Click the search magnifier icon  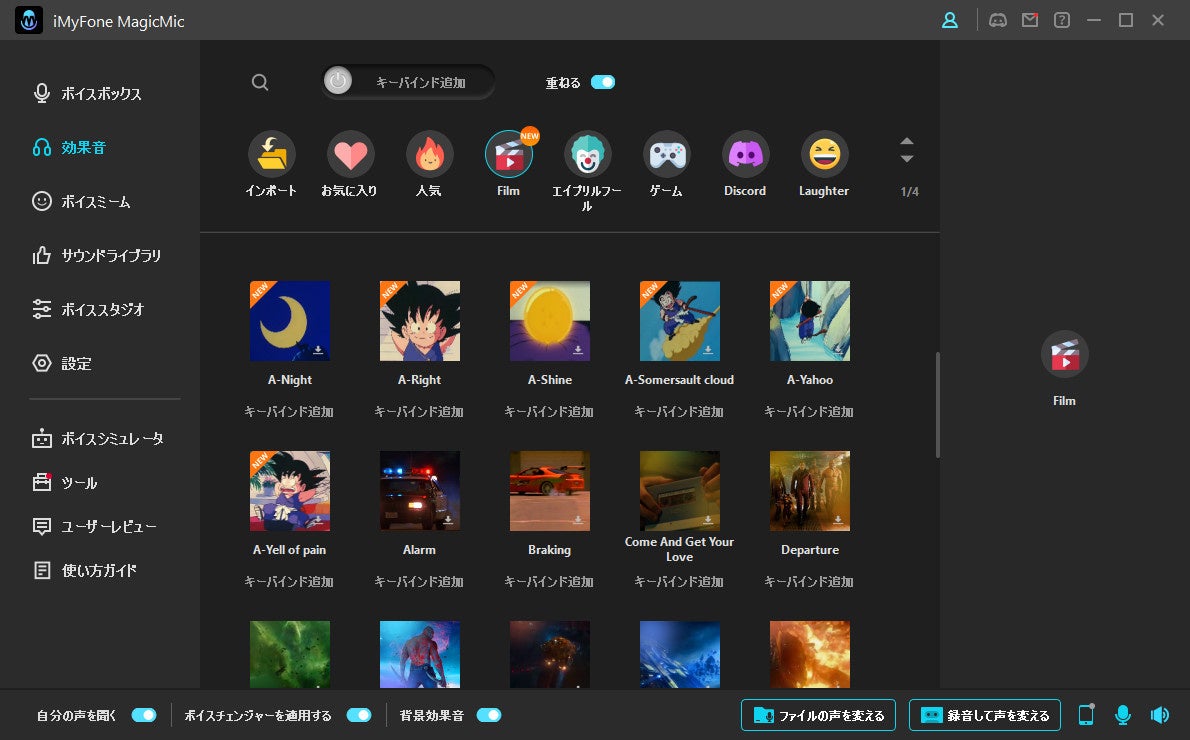coord(260,83)
